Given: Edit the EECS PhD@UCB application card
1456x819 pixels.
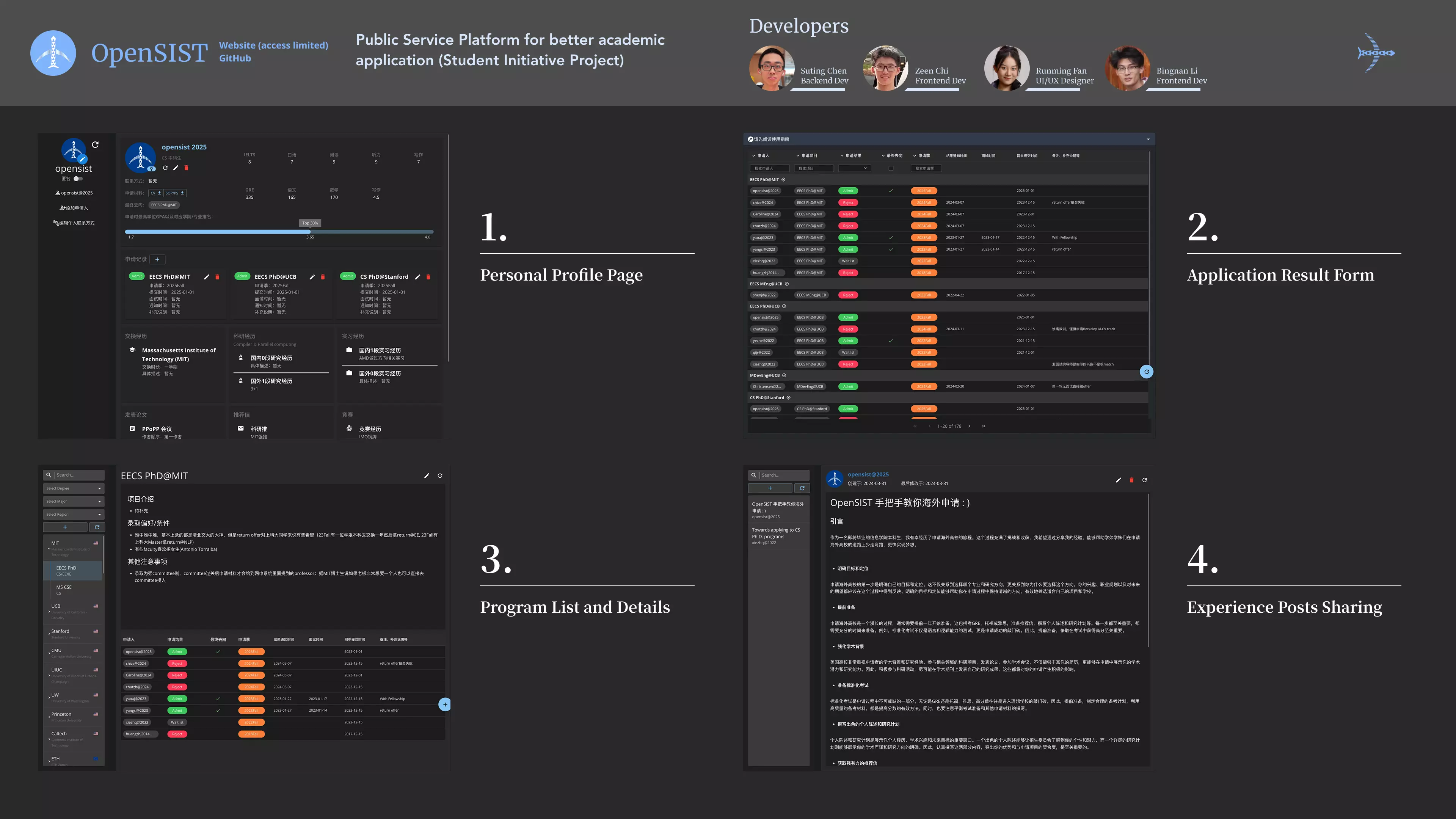Looking at the screenshot, I should (x=312, y=277).
